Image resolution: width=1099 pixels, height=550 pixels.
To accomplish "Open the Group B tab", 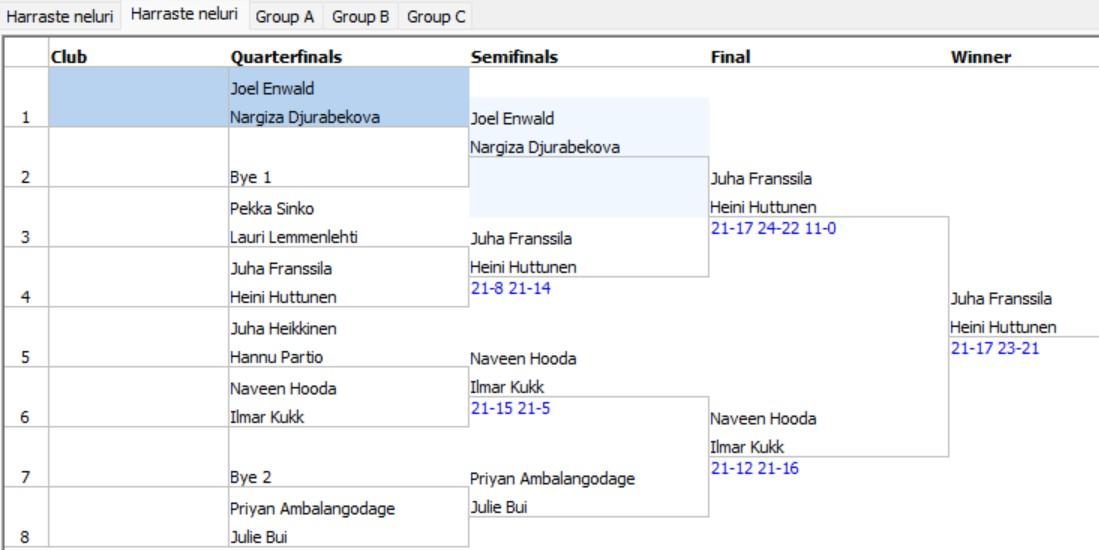I will tap(360, 17).
